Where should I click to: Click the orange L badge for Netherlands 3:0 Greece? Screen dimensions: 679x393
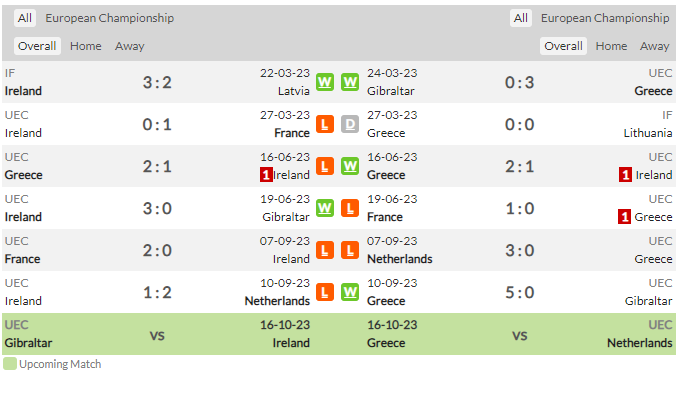click(x=350, y=250)
